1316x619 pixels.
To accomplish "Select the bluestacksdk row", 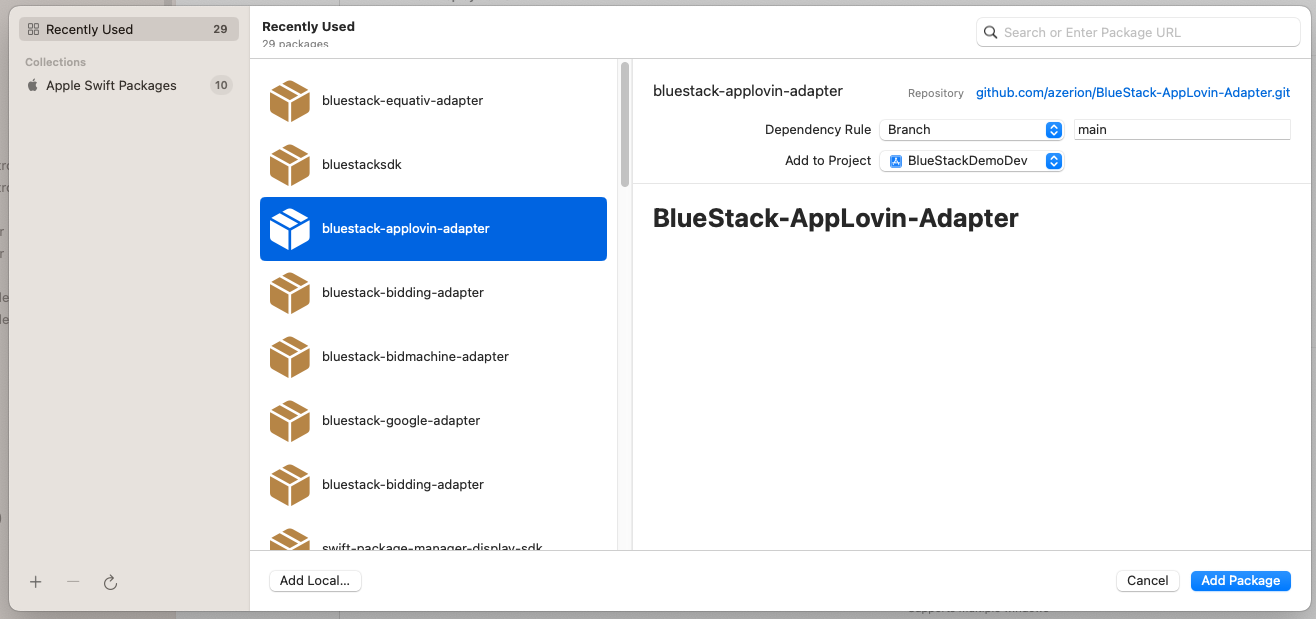I will [433, 165].
